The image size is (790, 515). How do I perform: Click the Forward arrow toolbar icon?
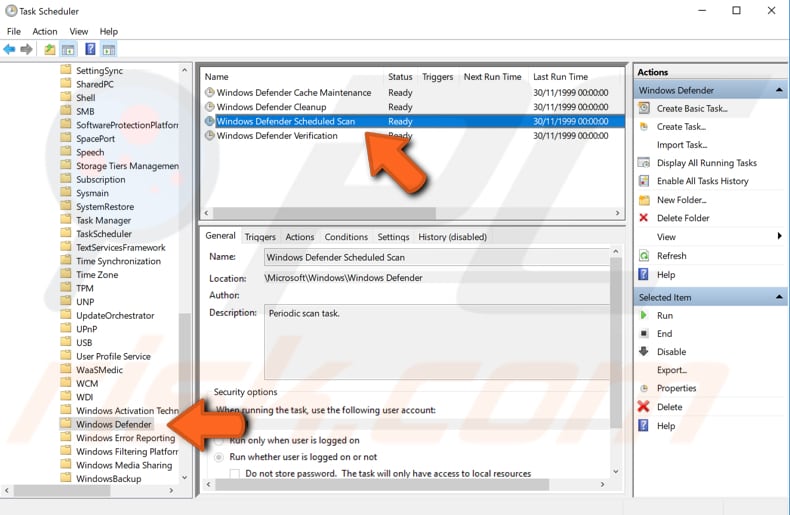click(26, 49)
